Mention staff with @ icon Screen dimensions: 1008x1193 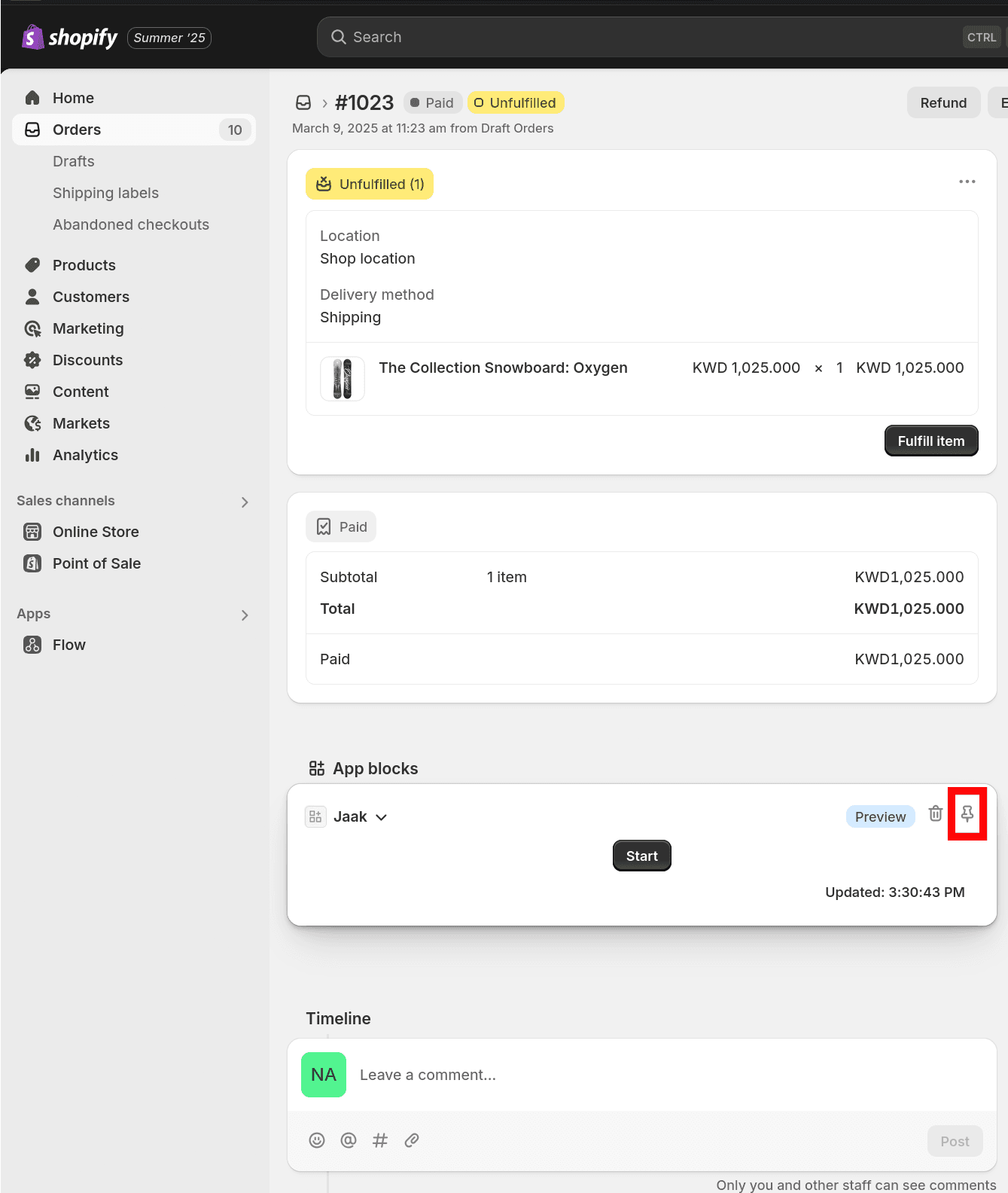349,1140
